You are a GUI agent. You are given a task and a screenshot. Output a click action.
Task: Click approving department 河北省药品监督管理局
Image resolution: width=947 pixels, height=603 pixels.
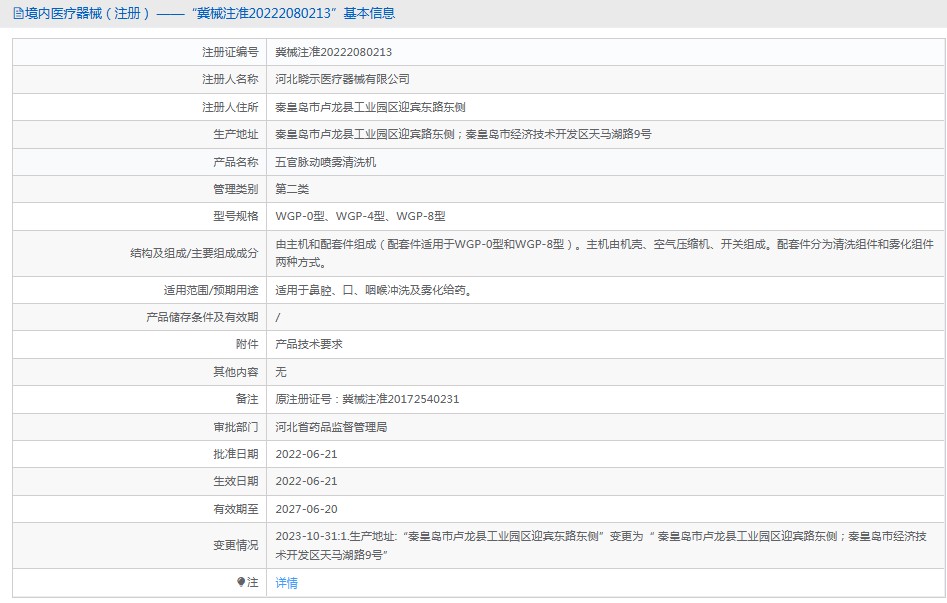[x=331, y=427]
